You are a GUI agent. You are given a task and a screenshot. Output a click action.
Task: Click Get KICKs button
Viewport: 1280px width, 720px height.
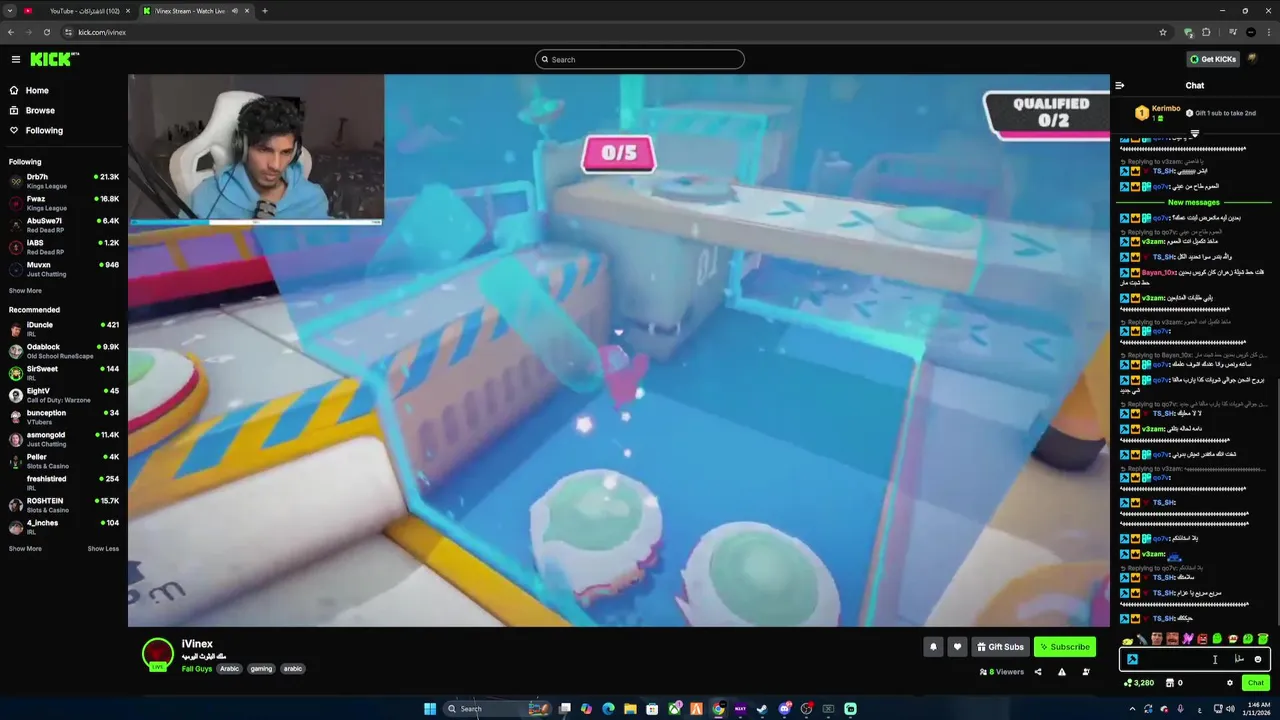coord(1213,59)
